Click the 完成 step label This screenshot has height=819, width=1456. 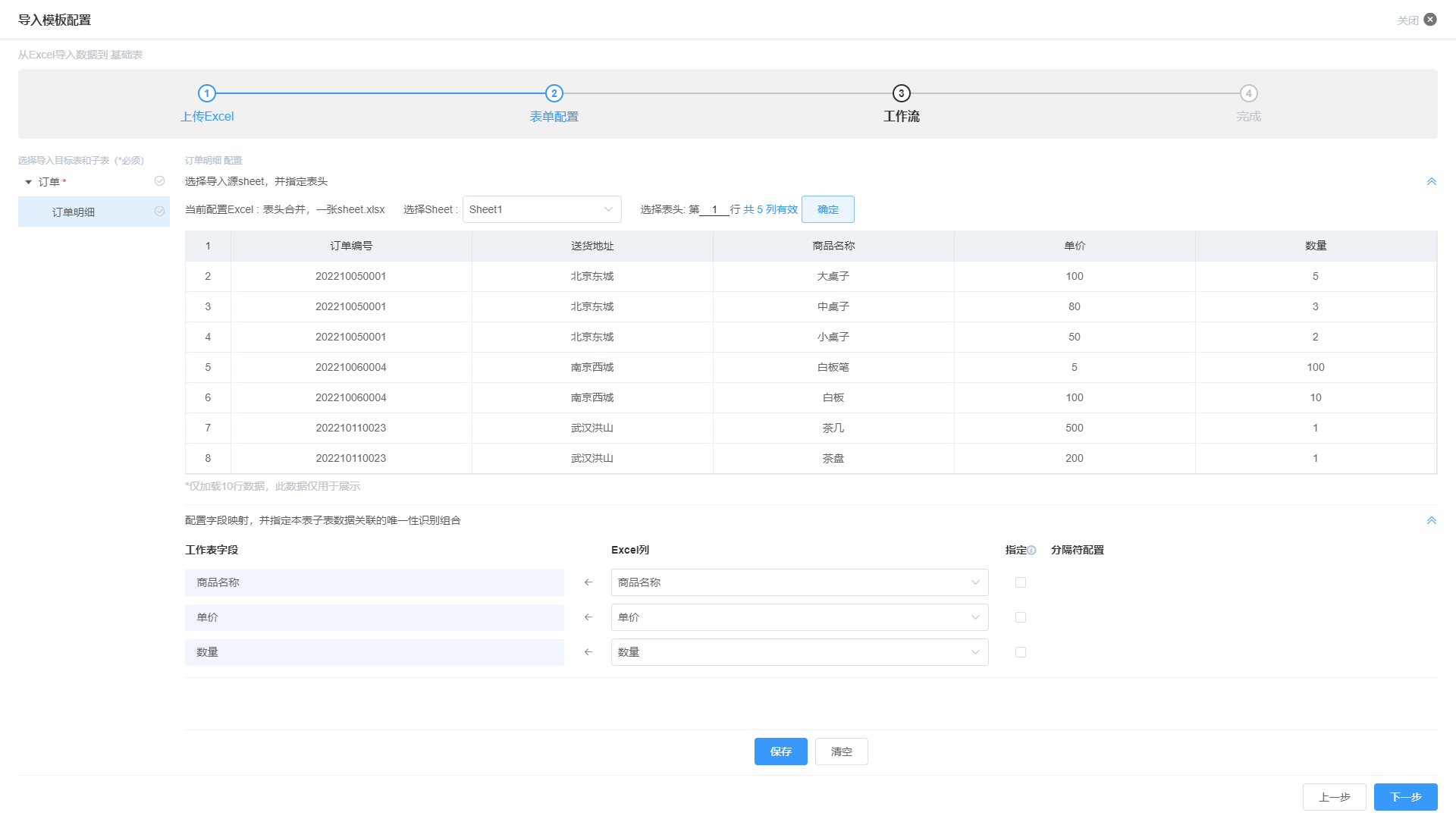pyautogui.click(x=1249, y=116)
